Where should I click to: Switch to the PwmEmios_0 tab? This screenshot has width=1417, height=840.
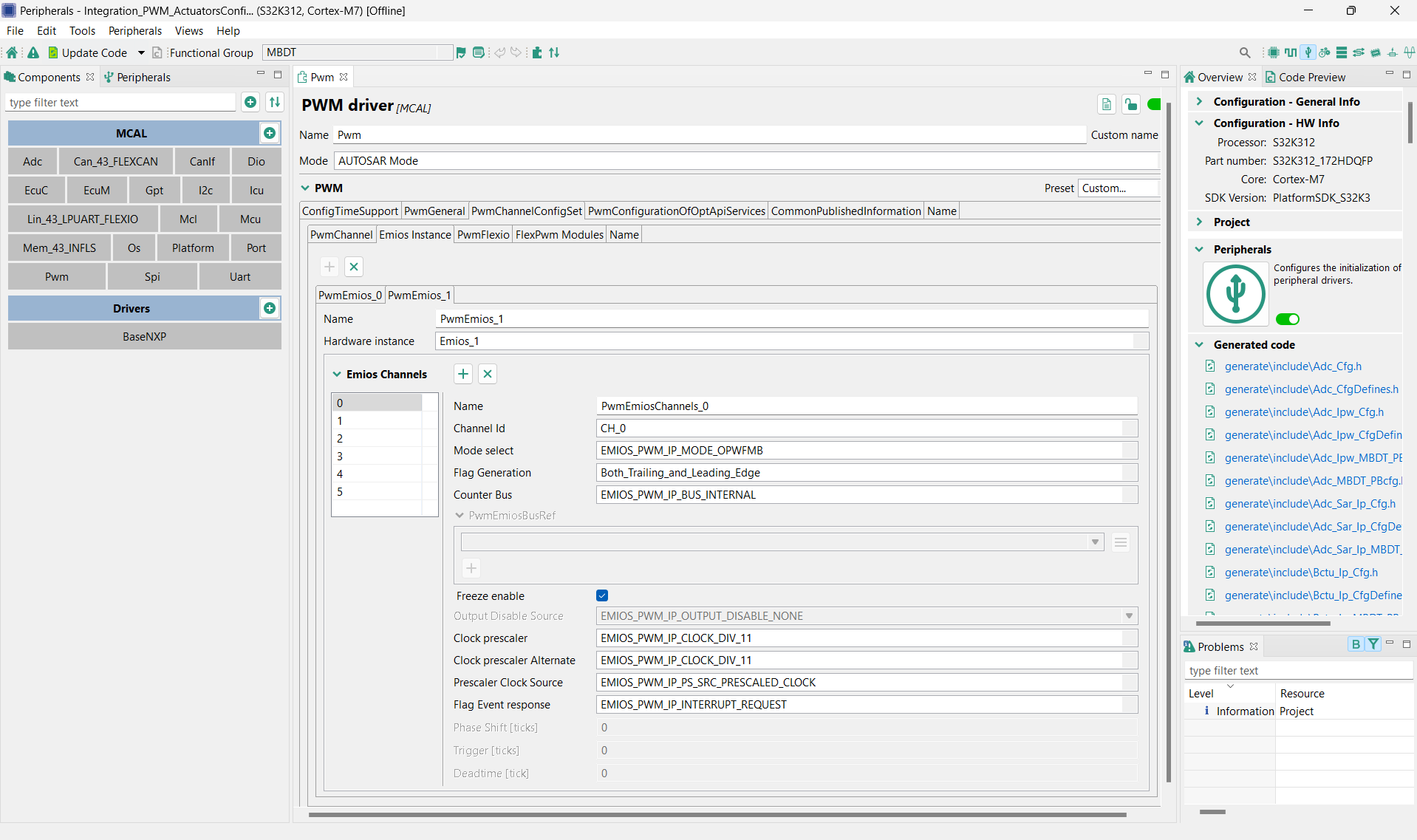[x=349, y=295]
